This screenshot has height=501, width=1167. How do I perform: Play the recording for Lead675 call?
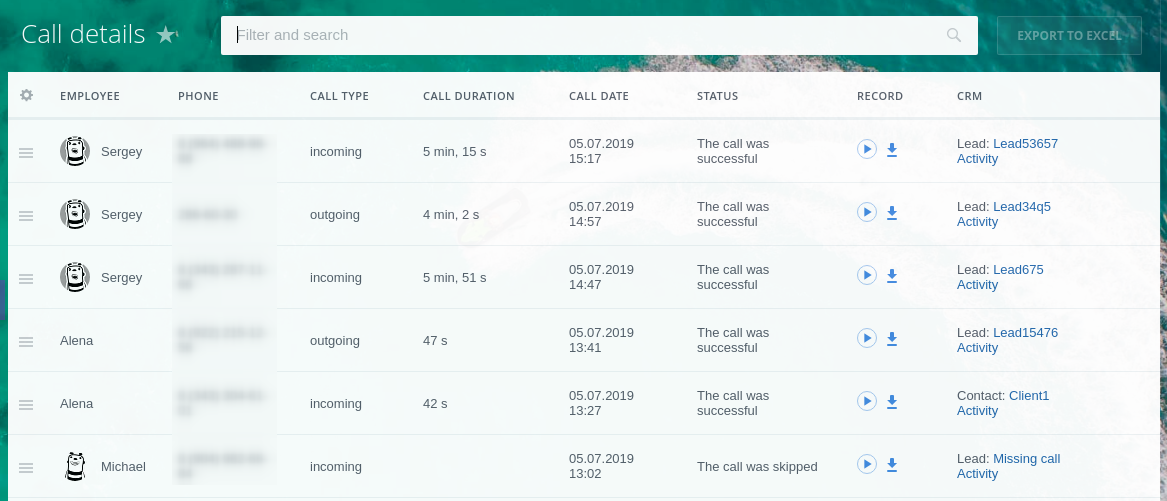[866, 275]
